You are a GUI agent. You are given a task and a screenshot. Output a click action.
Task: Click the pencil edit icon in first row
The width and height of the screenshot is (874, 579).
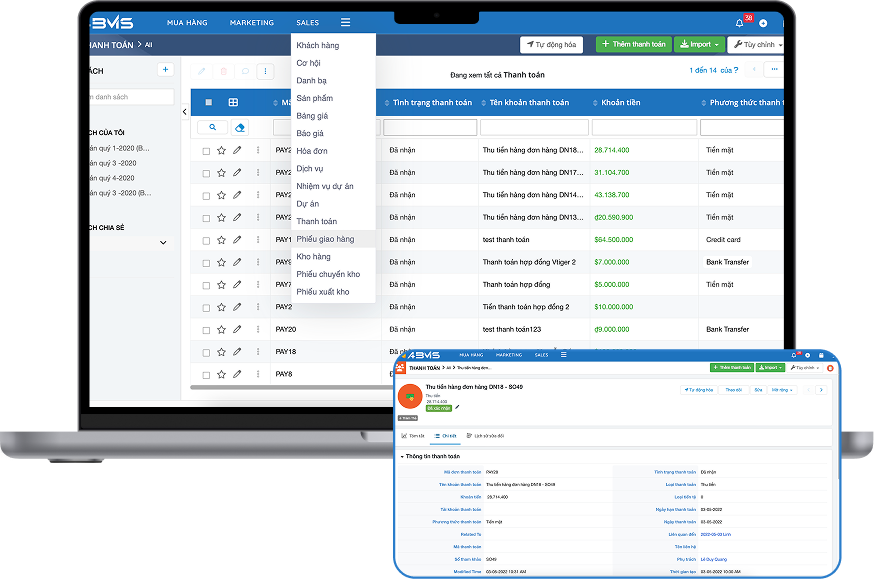point(237,150)
